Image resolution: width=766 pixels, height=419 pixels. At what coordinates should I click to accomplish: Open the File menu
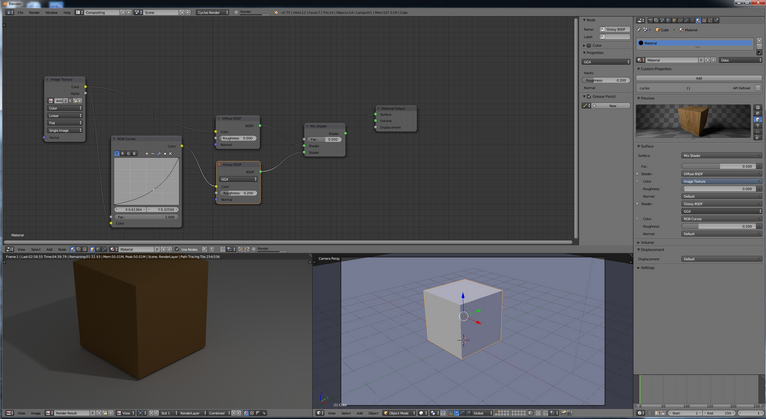tap(18, 12)
